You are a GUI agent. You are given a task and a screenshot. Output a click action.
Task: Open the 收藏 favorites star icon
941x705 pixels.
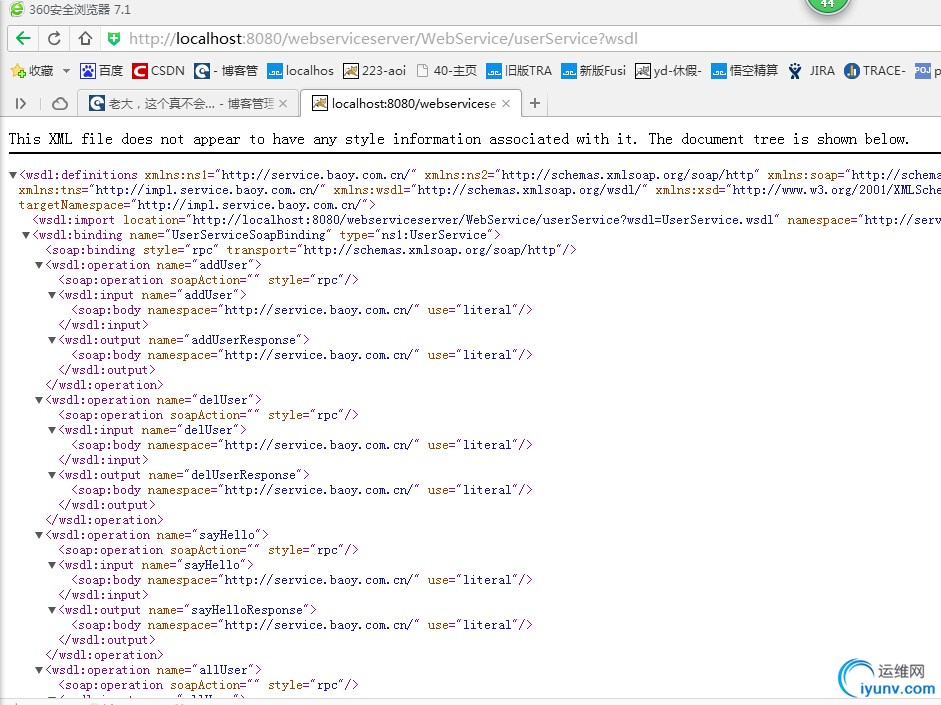pos(17,71)
